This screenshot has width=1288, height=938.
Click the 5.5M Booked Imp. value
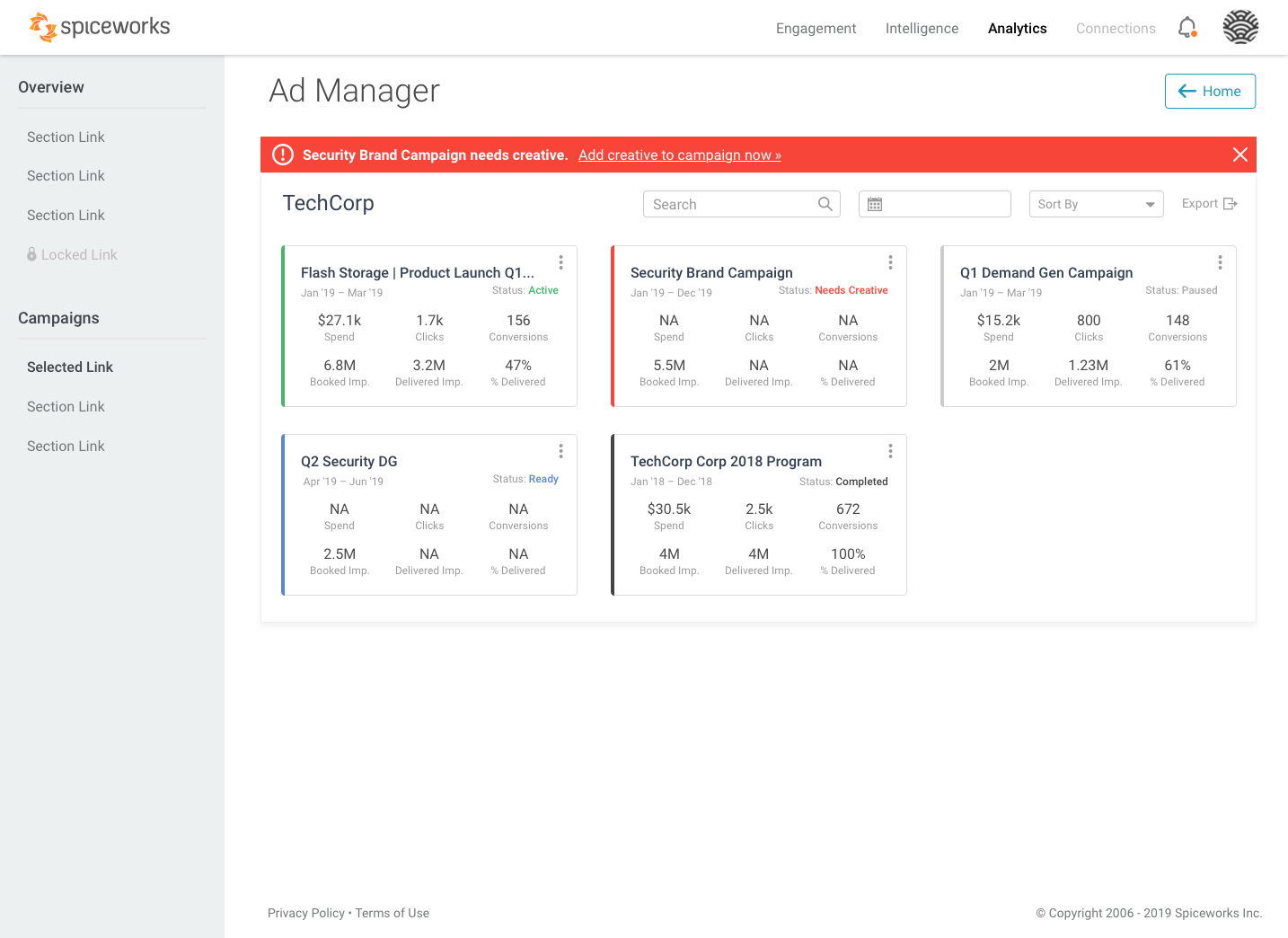[x=669, y=365]
